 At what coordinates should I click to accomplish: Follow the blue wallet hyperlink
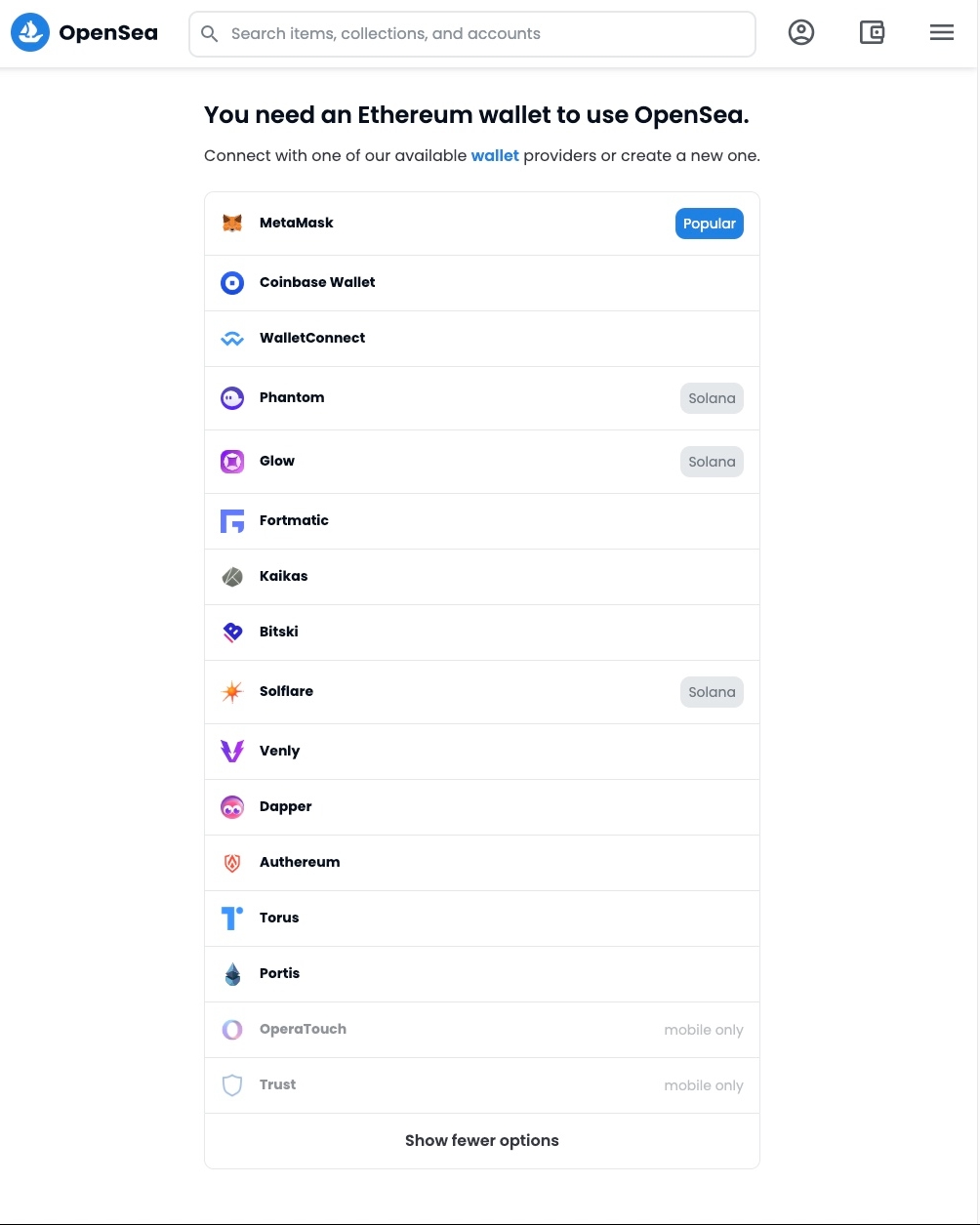coord(495,156)
